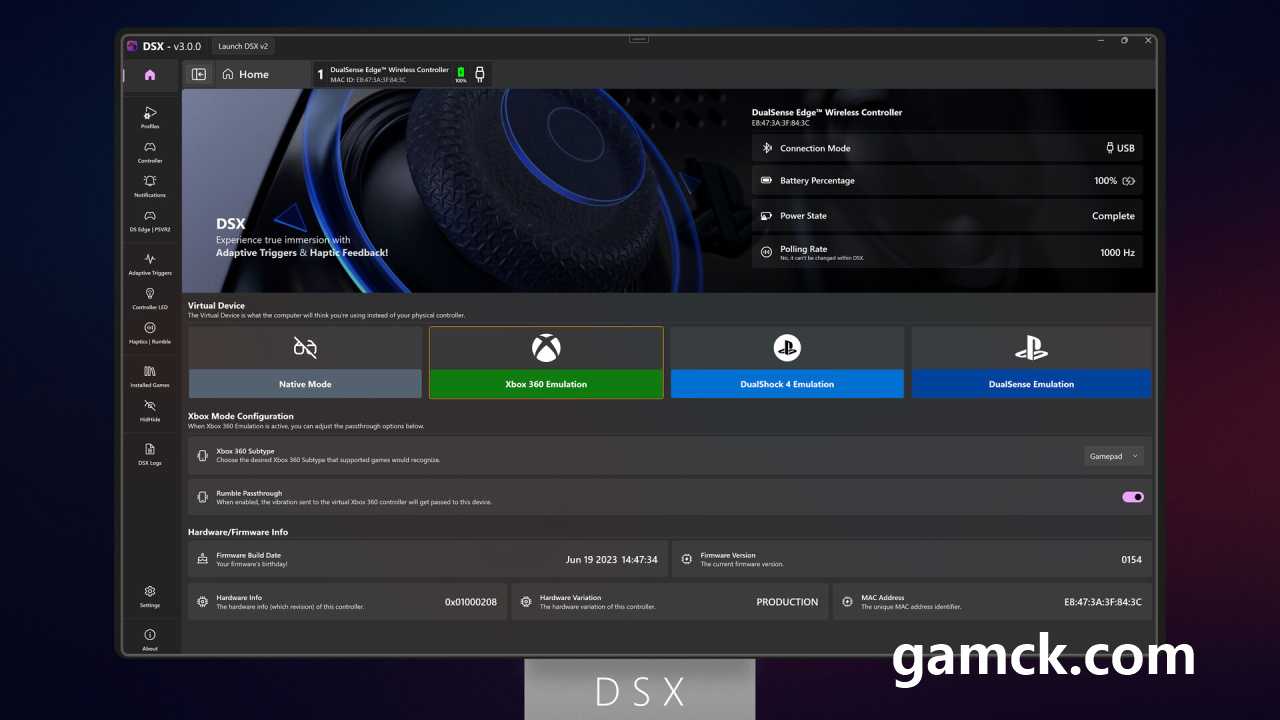This screenshot has height=720, width=1280.
Task: Click the 1000 Hz polling rate value
Action: 1117,253
